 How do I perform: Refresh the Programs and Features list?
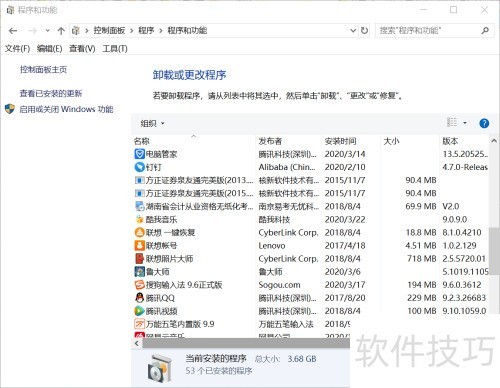[364, 31]
